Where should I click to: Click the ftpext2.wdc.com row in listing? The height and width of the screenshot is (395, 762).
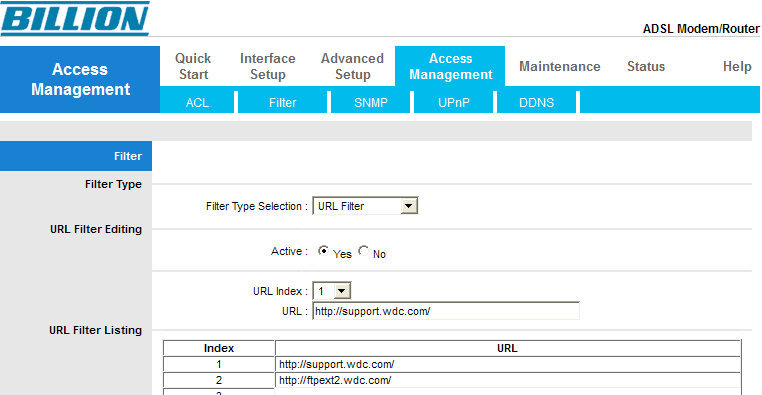click(x=452, y=380)
